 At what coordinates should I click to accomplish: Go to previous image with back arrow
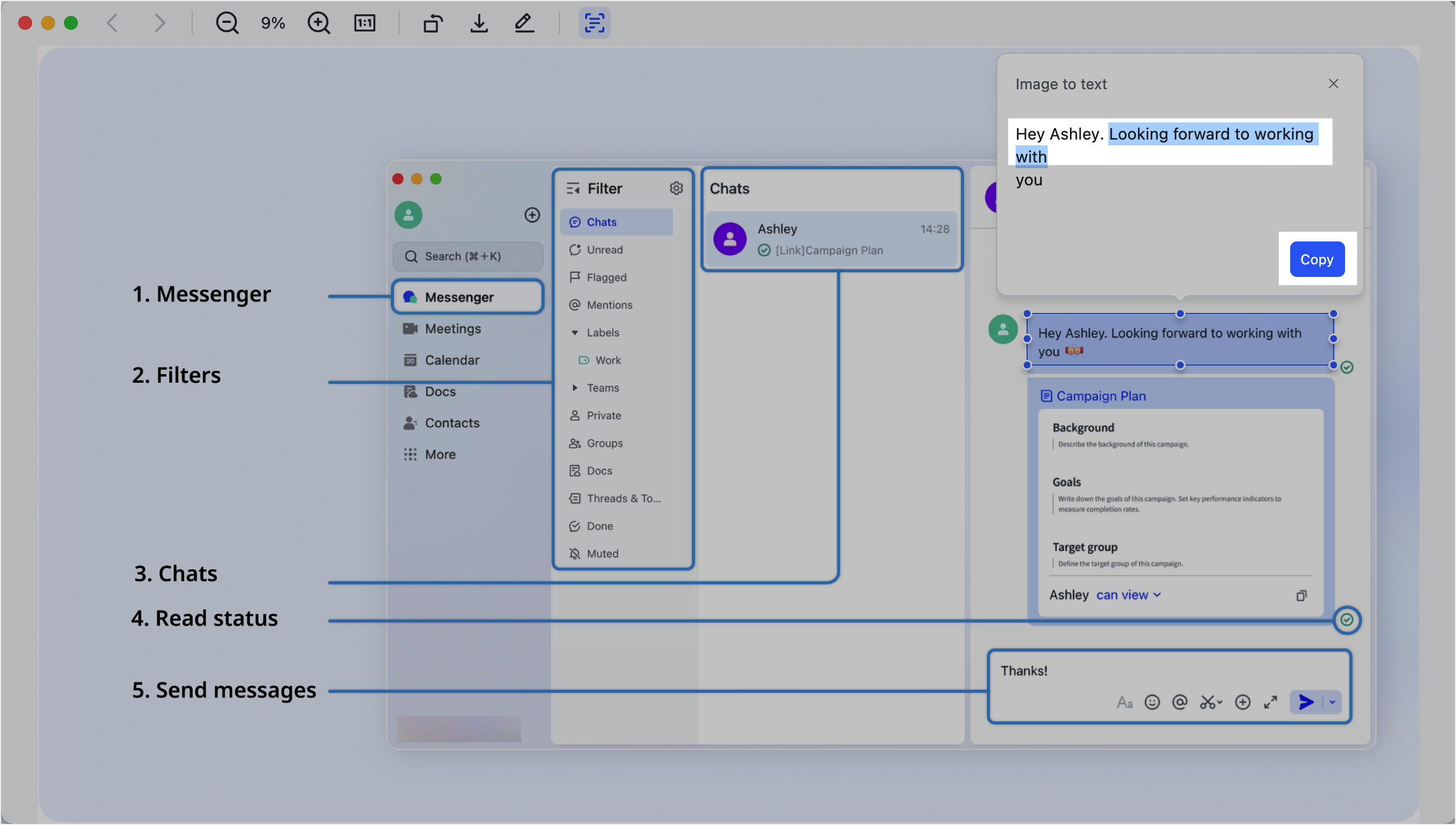pyautogui.click(x=113, y=23)
